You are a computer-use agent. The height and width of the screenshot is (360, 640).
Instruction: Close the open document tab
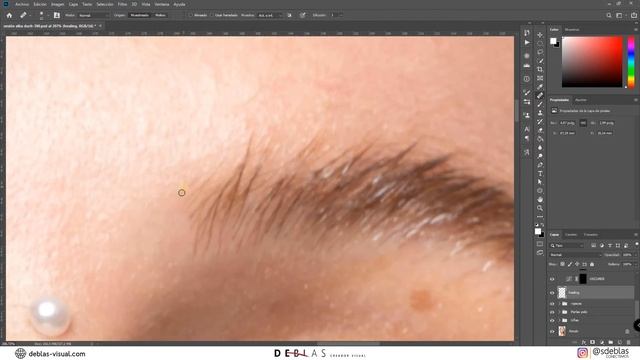tap(100, 26)
